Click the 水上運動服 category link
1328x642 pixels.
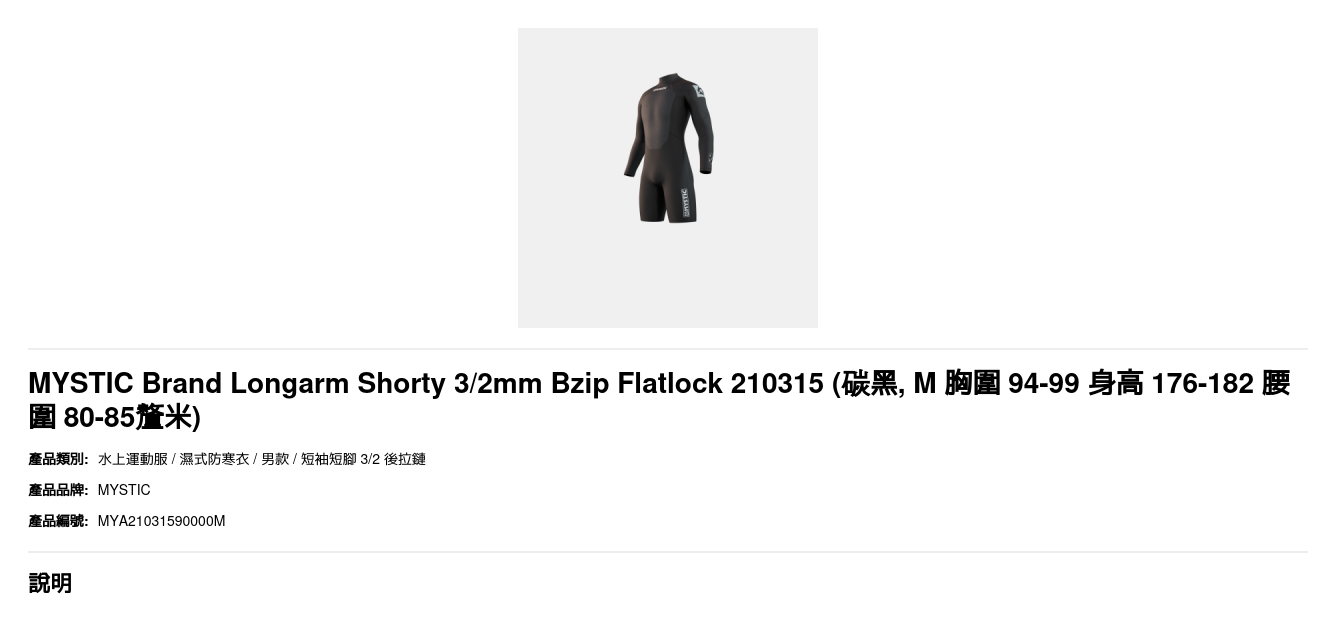click(x=133, y=459)
